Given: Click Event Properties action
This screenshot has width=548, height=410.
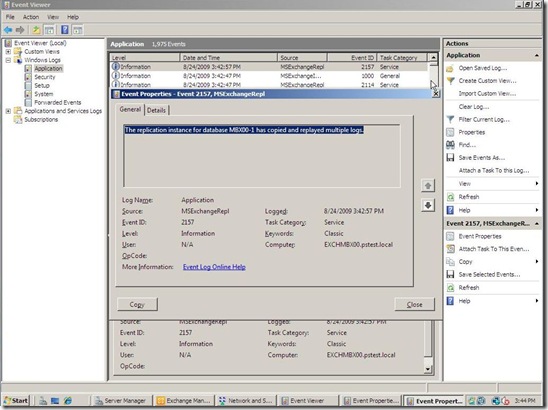Looking at the screenshot, I should (480, 236).
